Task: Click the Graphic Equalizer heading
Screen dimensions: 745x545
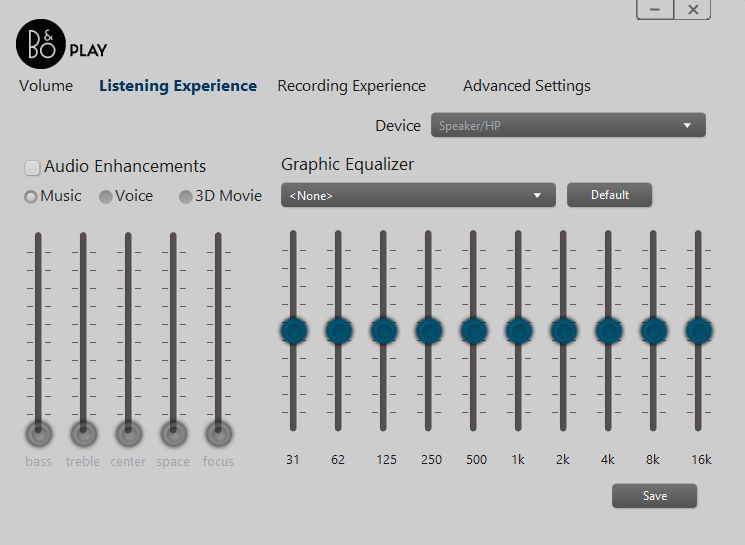Action: tap(347, 164)
